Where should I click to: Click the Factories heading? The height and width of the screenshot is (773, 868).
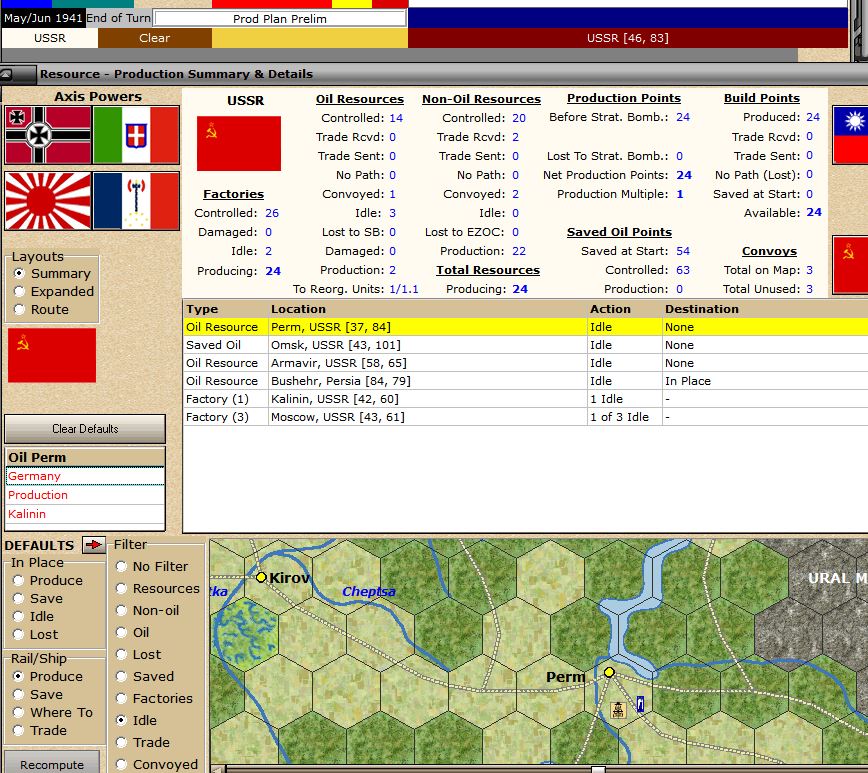[234, 194]
